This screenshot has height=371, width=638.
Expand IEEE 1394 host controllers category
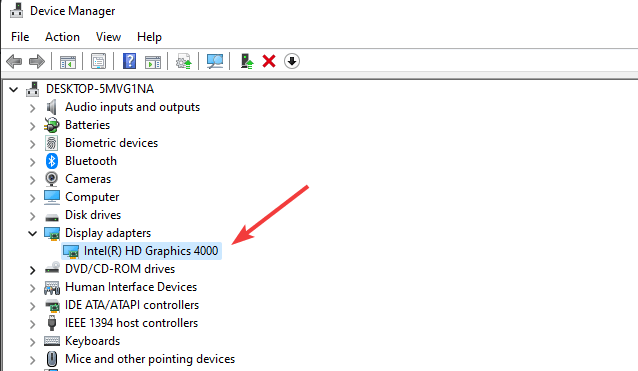pos(33,324)
